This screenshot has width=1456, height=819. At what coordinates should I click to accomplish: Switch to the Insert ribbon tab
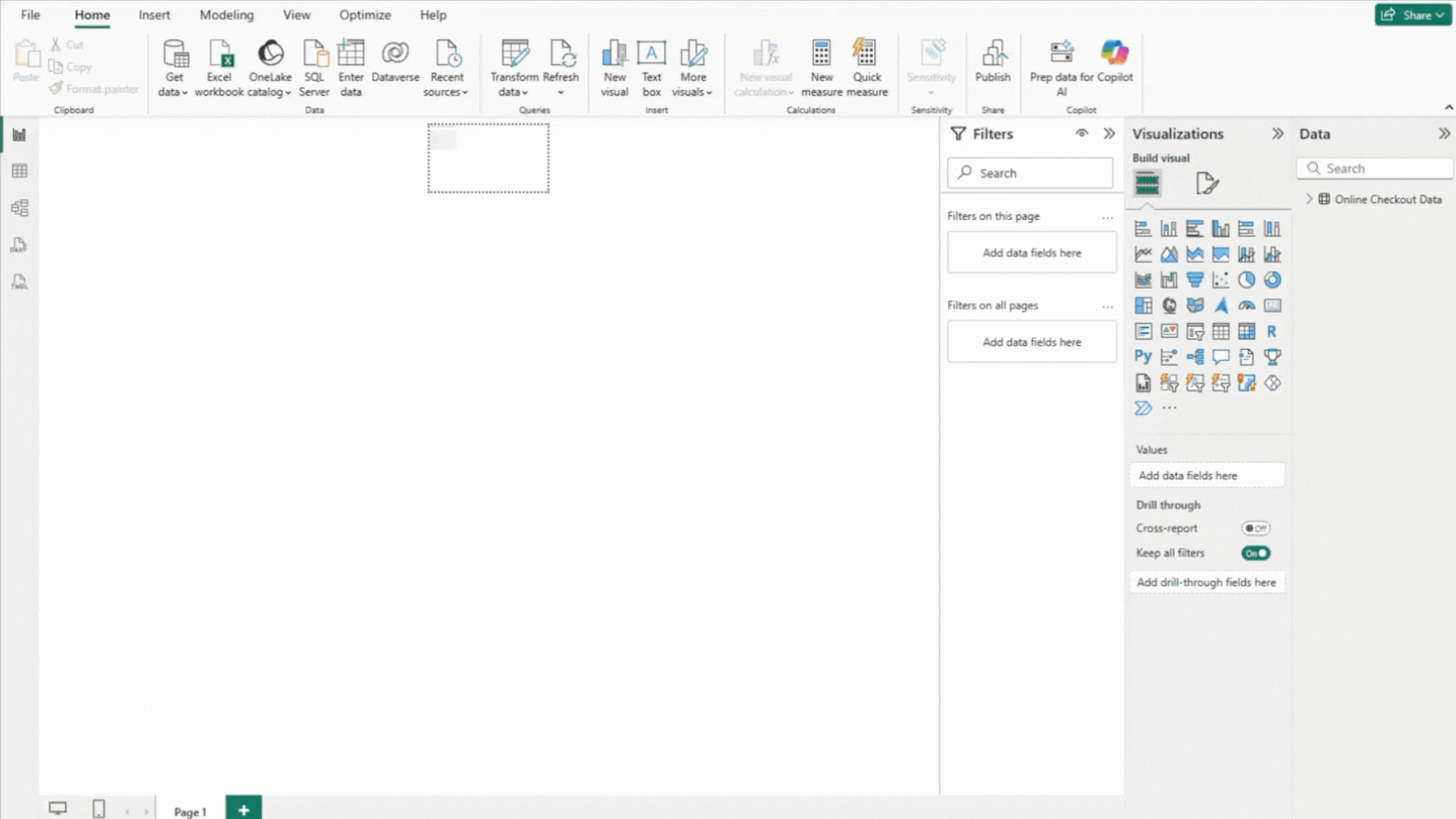pos(154,14)
